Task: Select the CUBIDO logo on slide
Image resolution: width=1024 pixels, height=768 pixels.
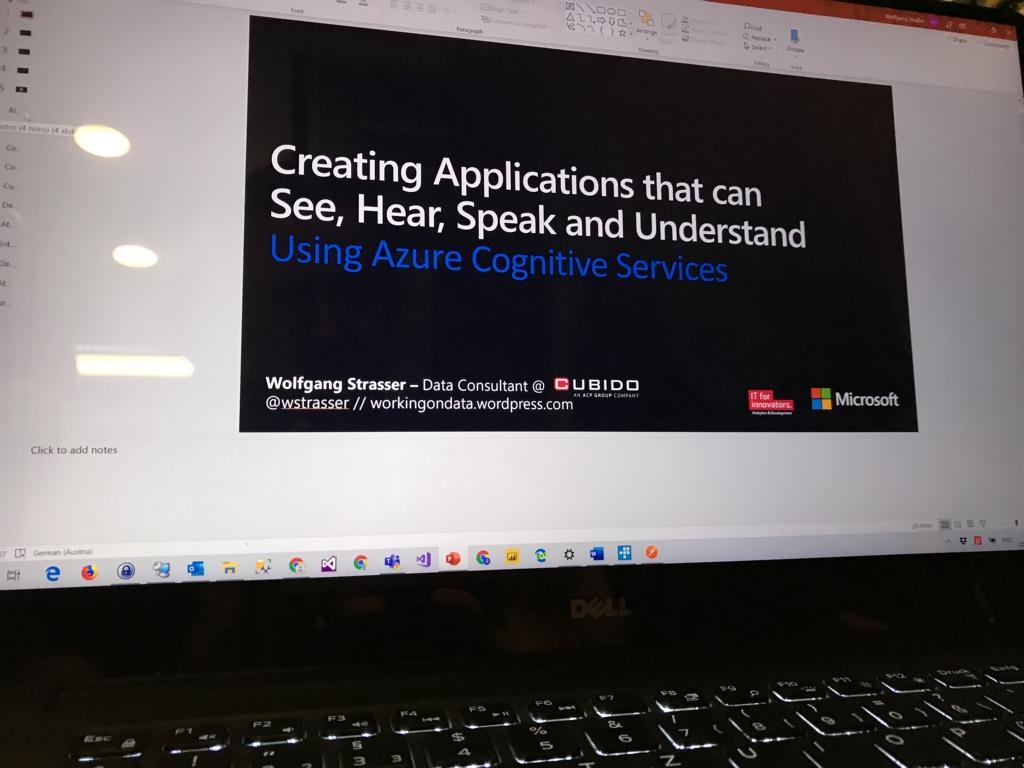Action: click(x=596, y=386)
